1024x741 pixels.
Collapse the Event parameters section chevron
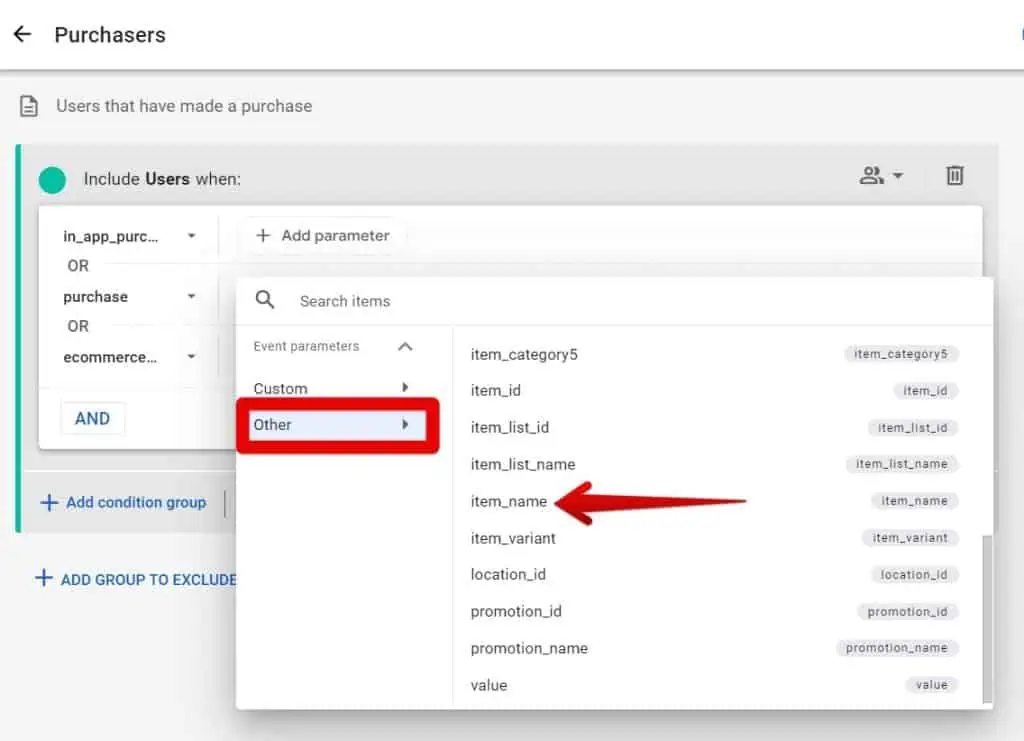[406, 346]
